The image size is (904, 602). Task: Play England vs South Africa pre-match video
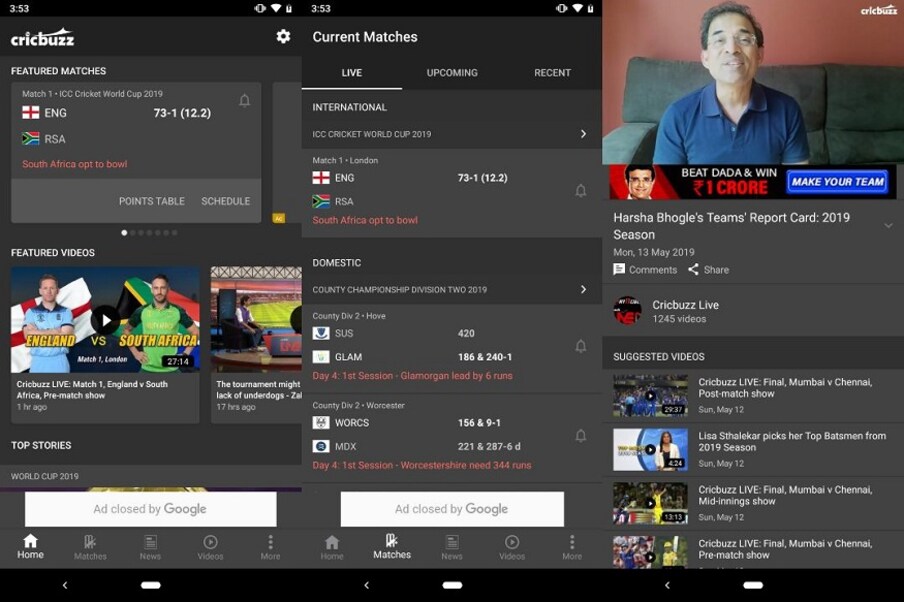tap(106, 319)
